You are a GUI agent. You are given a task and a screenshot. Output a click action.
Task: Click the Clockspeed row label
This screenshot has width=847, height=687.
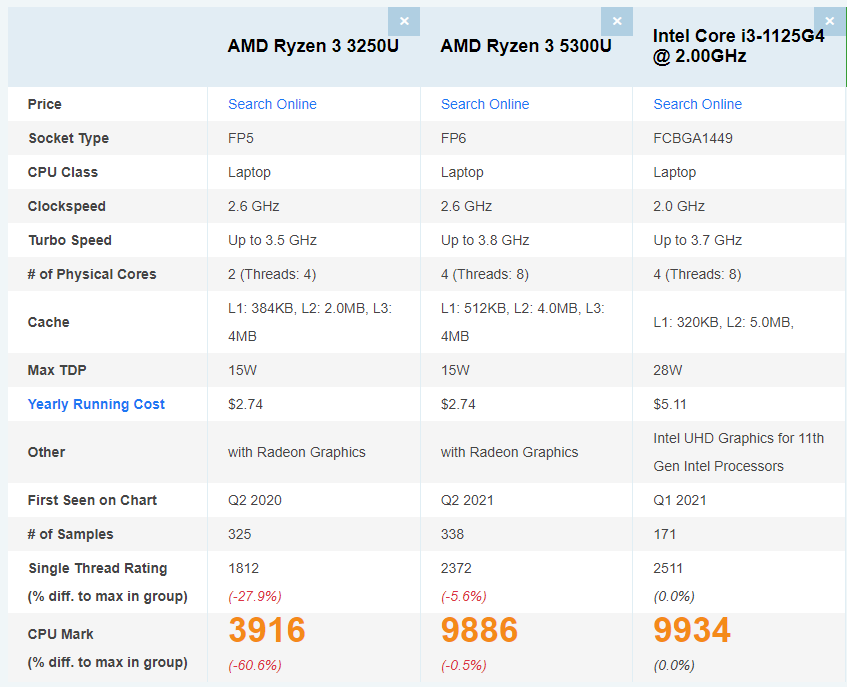click(66, 206)
